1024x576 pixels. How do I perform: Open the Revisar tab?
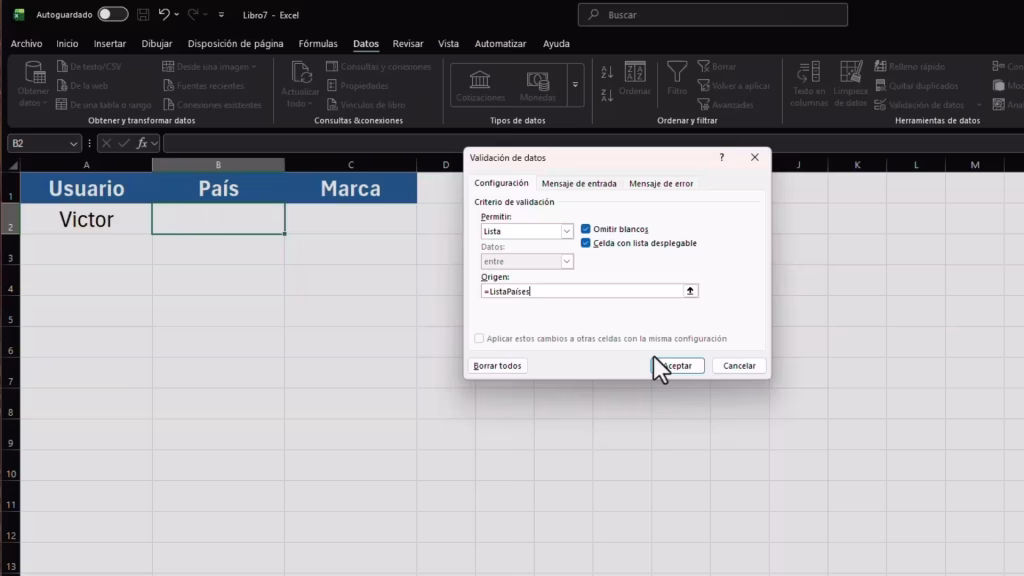pos(408,44)
